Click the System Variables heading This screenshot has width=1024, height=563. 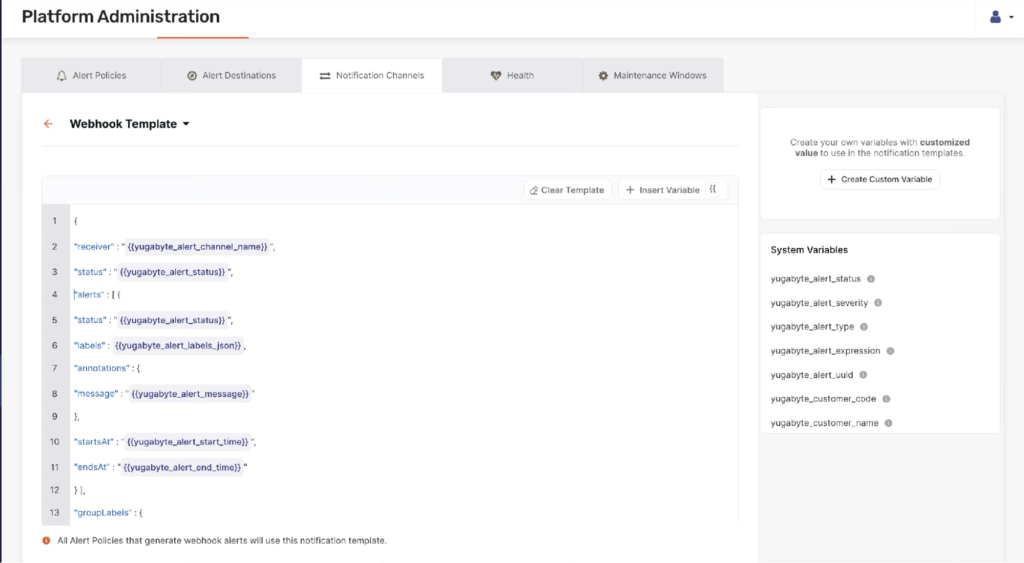pyautogui.click(x=809, y=250)
